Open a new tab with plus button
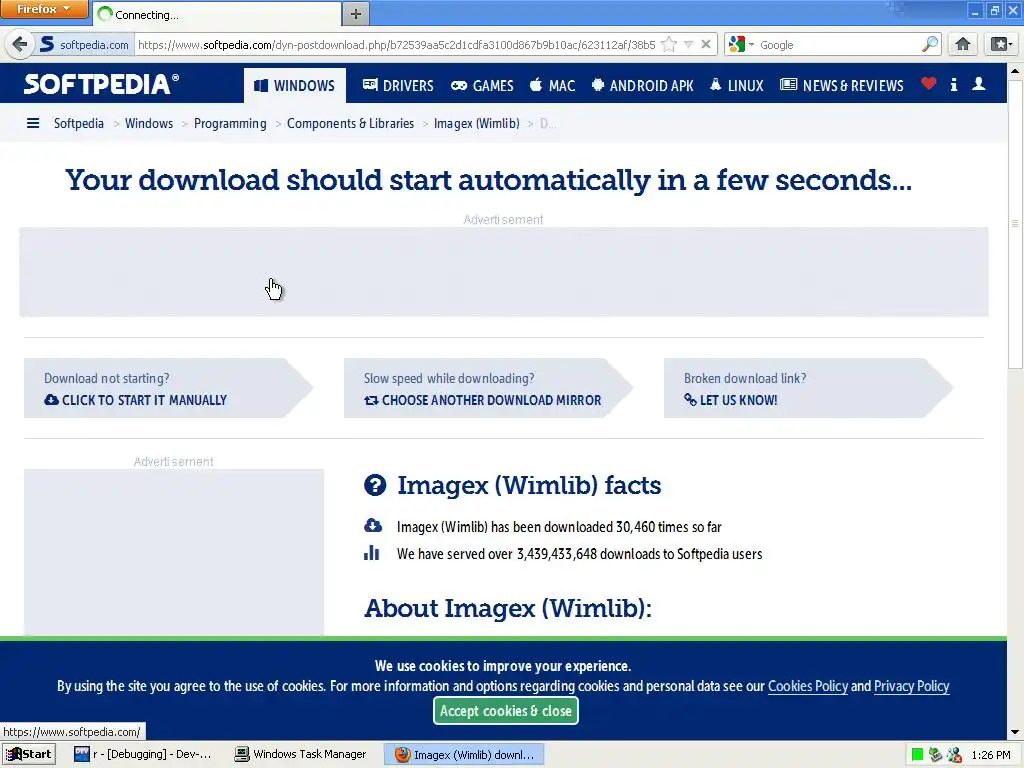Viewport: 1024px width, 768px height. 356,14
